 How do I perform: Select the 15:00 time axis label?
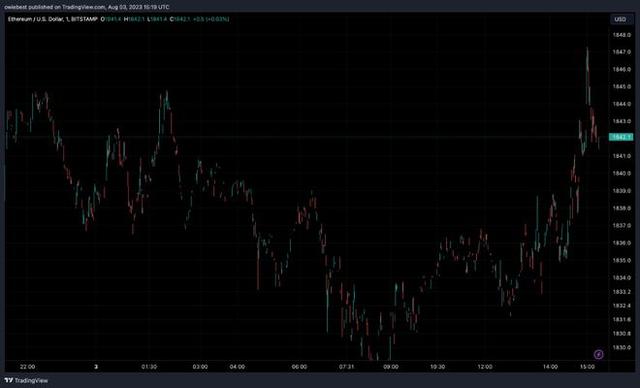(587, 367)
